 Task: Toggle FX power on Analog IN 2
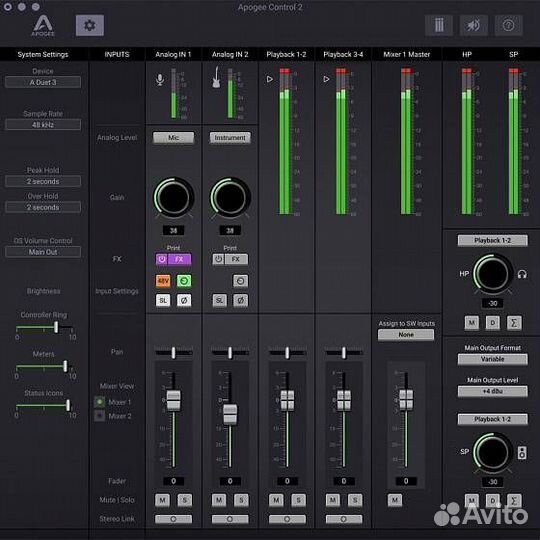pyautogui.click(x=218, y=259)
